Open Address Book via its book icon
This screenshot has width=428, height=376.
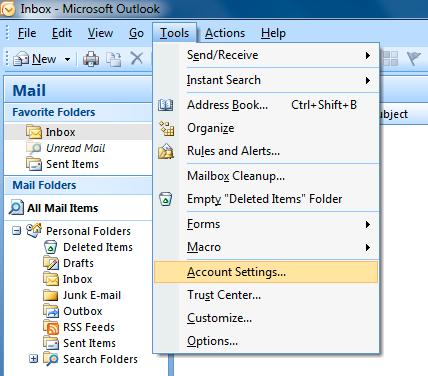pyautogui.click(x=166, y=105)
